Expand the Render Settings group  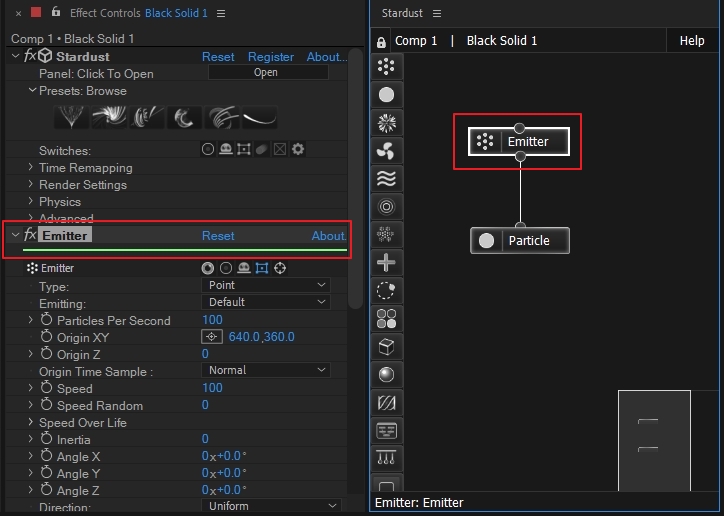(30, 184)
